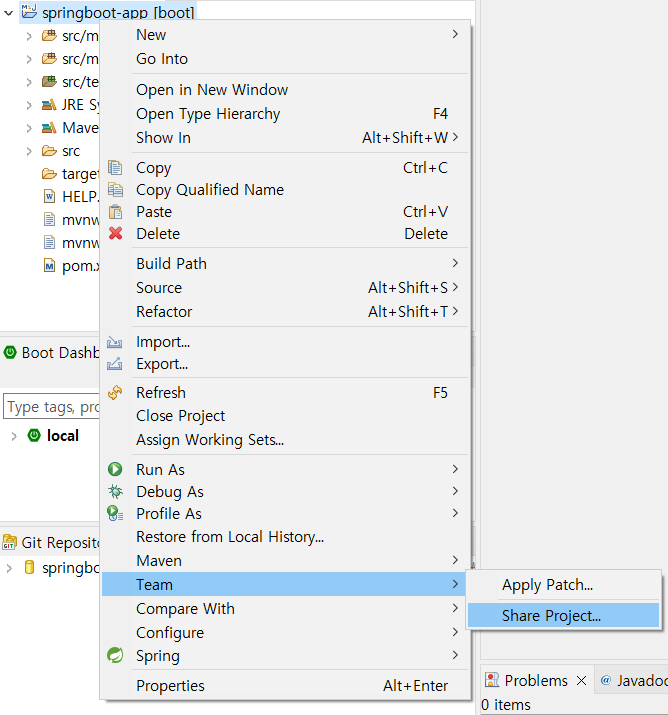Open the Refactor submenu
The image size is (668, 715).
pyautogui.click(x=286, y=311)
